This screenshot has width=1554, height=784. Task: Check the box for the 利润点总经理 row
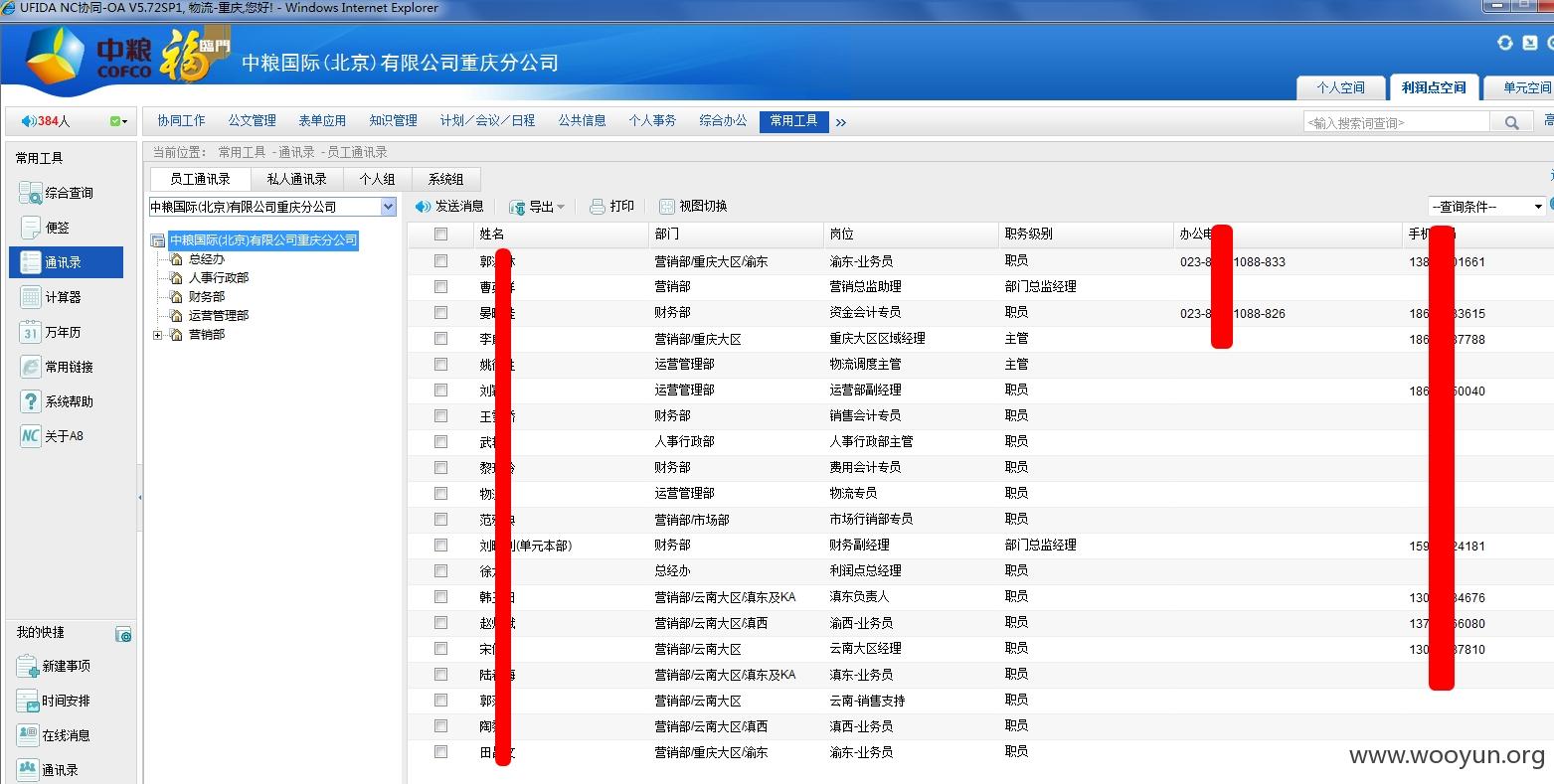(x=440, y=570)
